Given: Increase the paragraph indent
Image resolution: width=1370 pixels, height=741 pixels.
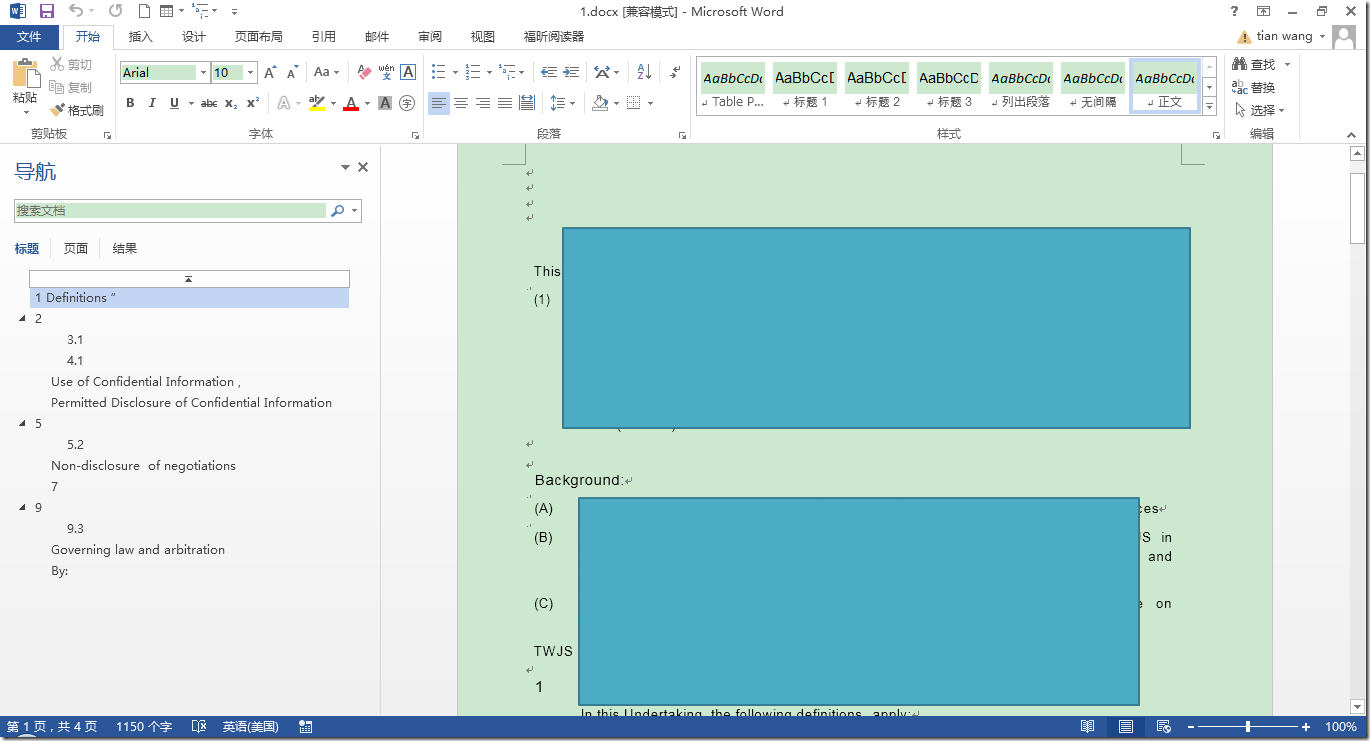Looking at the screenshot, I should 571,72.
